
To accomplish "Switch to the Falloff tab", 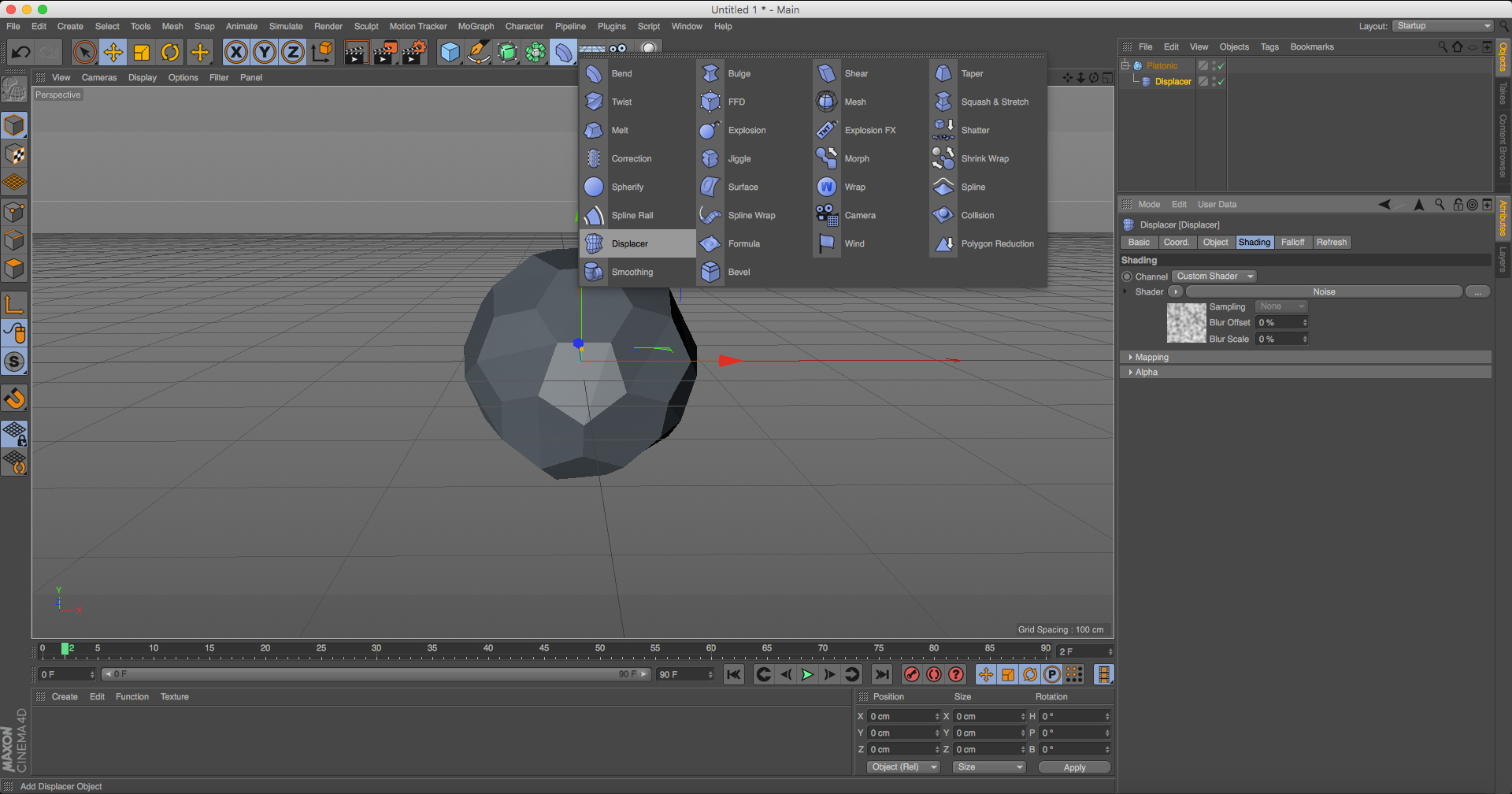I will click(x=1292, y=242).
